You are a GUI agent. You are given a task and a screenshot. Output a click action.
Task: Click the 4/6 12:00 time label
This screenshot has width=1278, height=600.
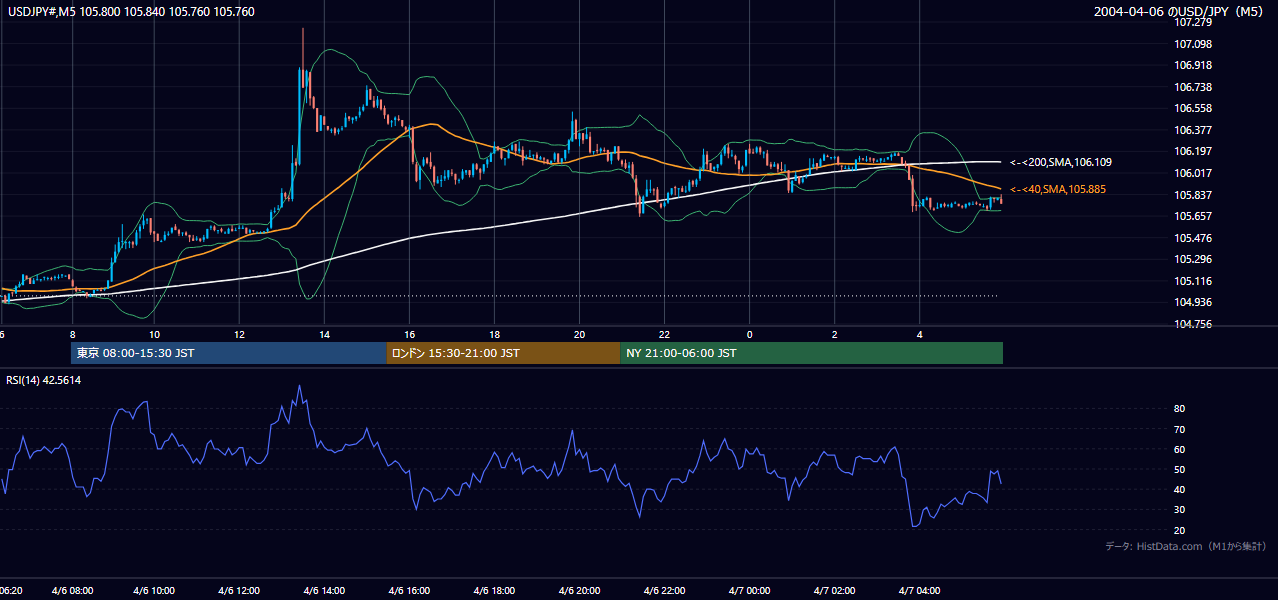[239, 591]
